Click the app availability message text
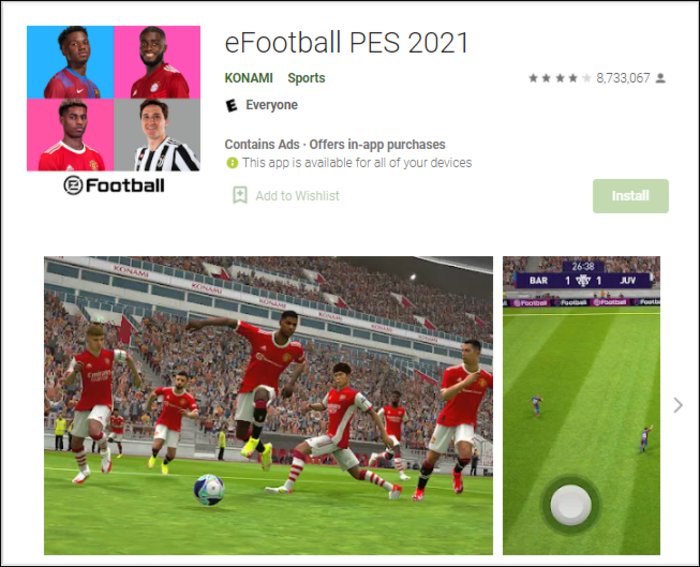 click(357, 163)
